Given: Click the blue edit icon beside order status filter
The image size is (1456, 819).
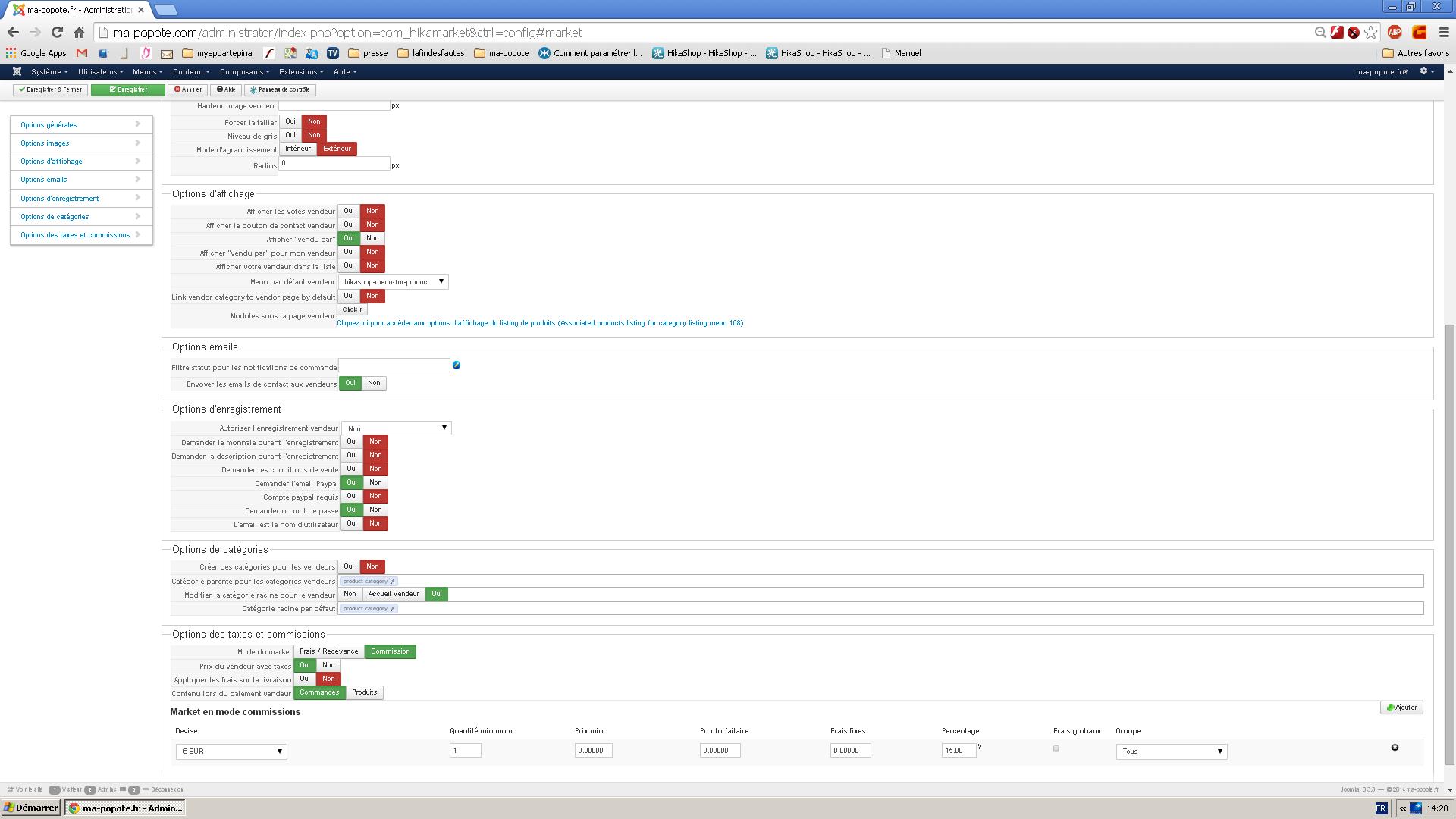Looking at the screenshot, I should point(457,366).
